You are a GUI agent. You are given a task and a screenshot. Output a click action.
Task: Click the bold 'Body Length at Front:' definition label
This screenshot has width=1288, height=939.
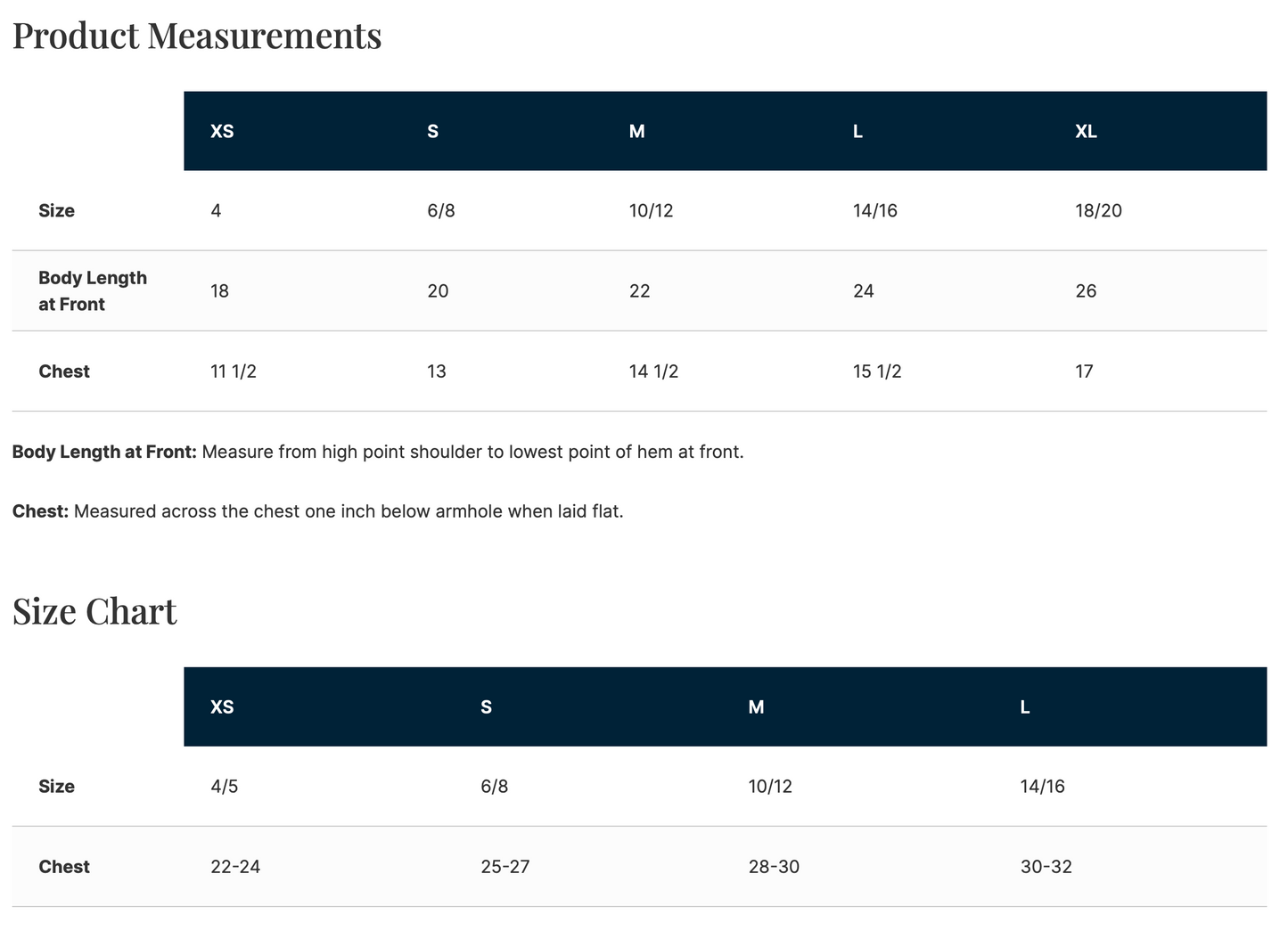(x=104, y=452)
